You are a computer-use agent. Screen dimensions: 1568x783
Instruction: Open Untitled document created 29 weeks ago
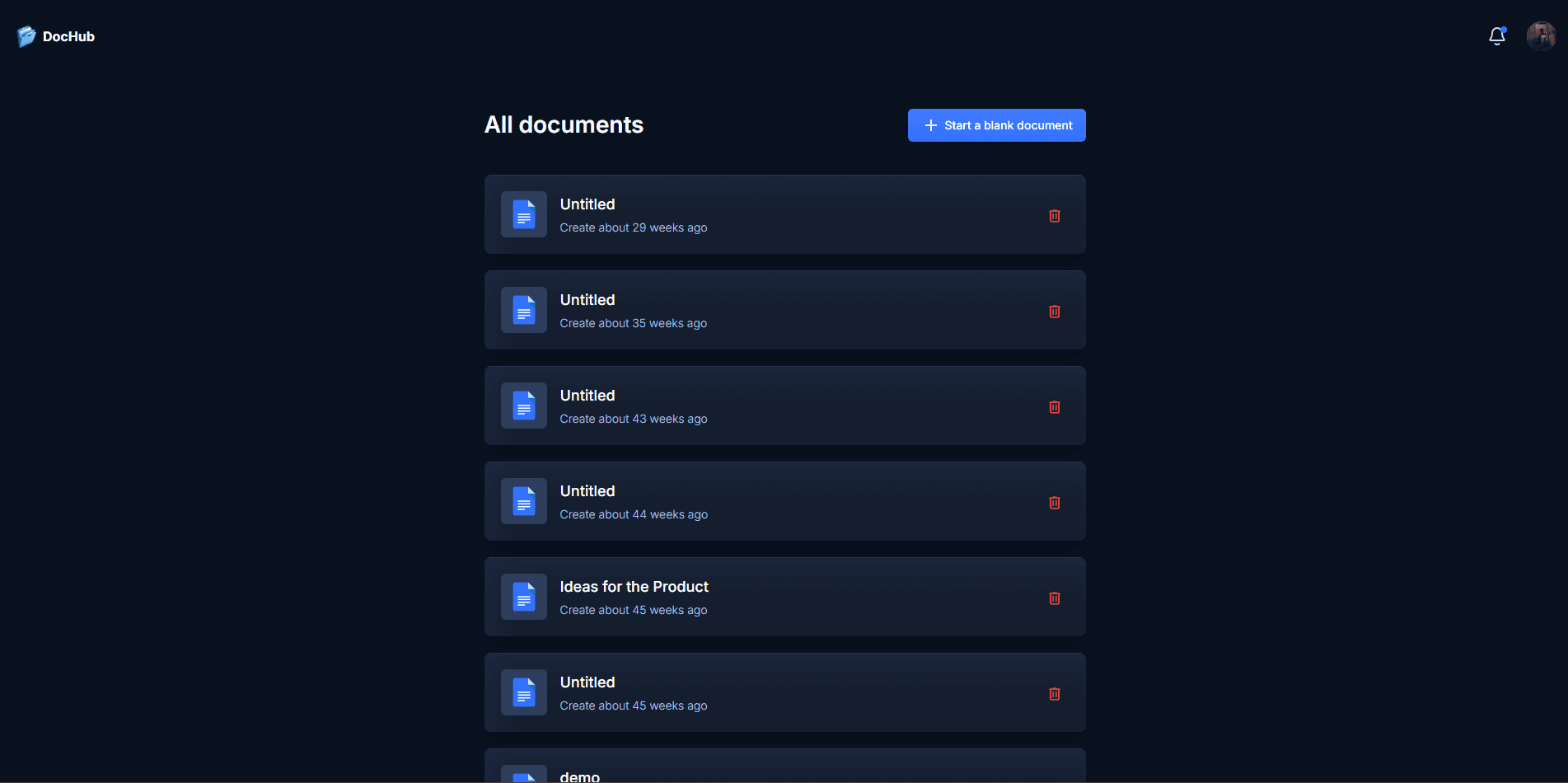pos(587,204)
